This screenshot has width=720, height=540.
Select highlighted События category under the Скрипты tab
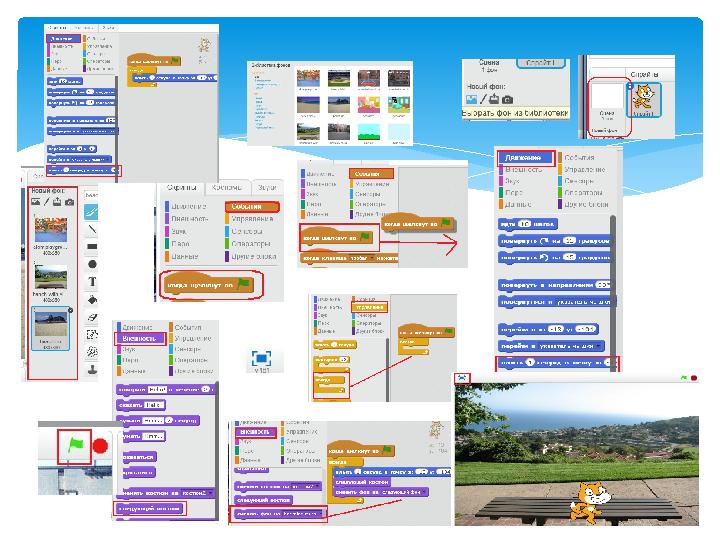click(x=252, y=207)
